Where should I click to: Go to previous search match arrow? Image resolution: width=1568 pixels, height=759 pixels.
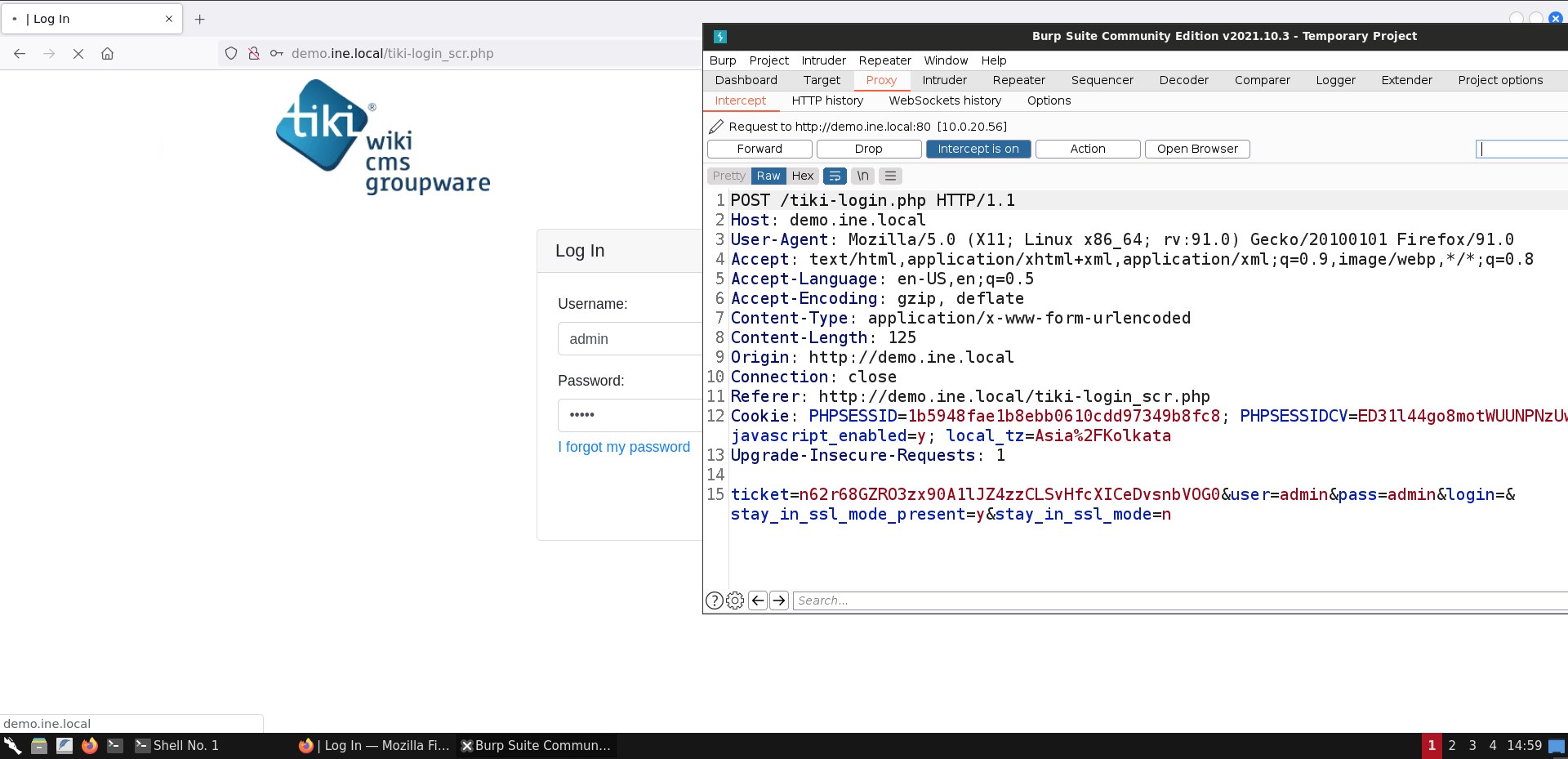[x=758, y=601]
